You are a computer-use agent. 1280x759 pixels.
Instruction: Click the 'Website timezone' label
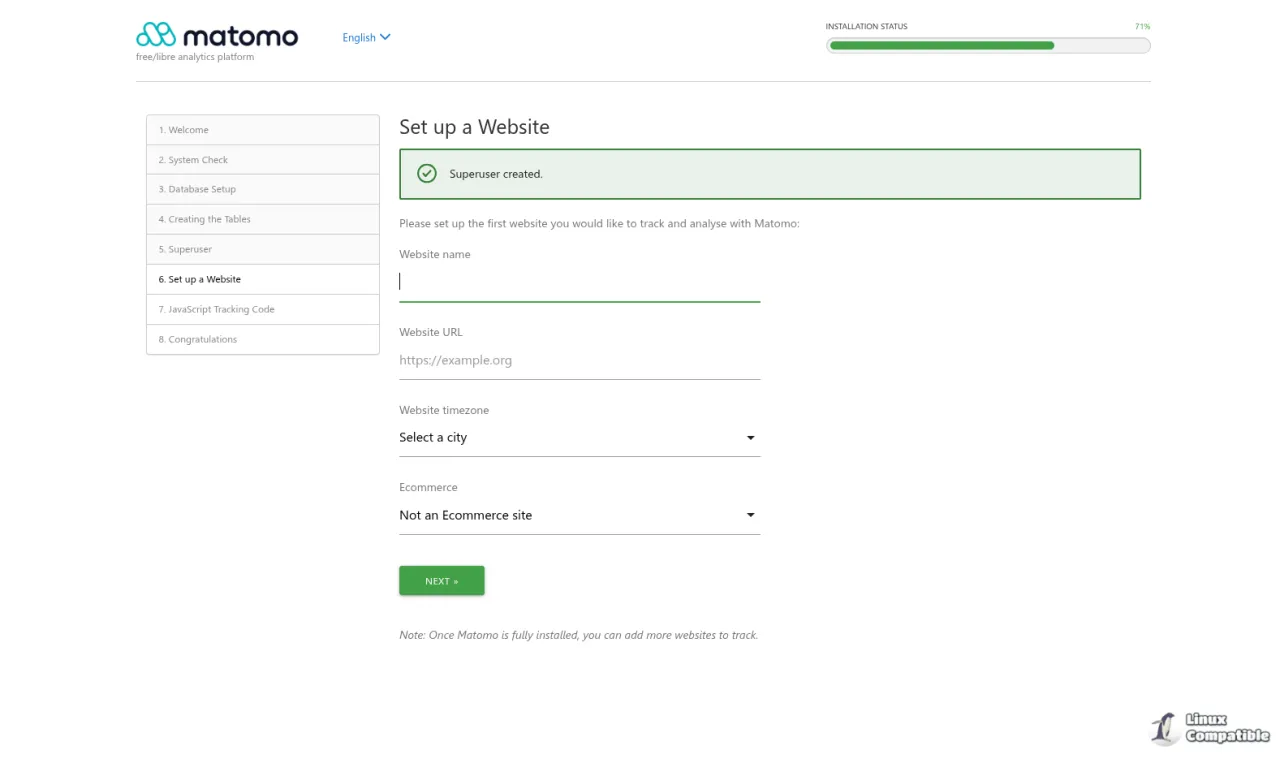[x=444, y=410]
